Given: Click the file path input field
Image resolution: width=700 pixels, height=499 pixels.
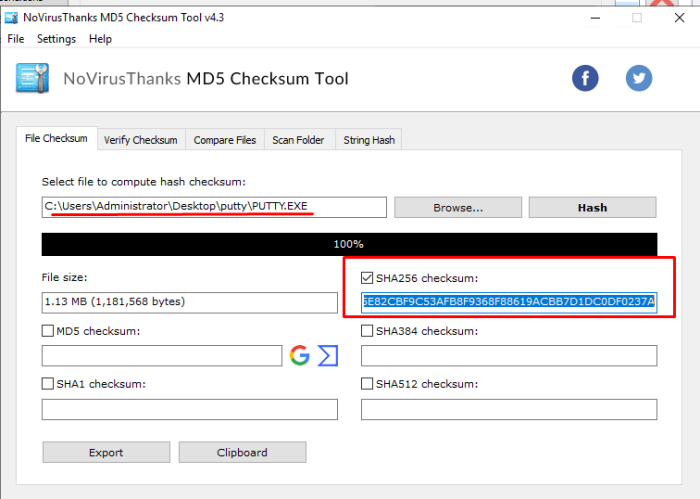Looking at the screenshot, I should click(x=213, y=207).
